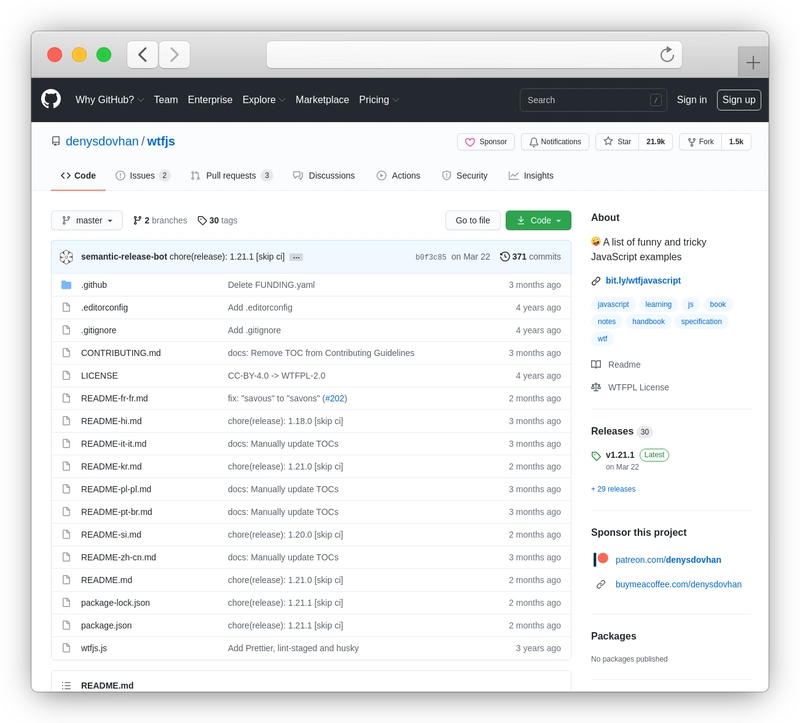
Task: Click the b0f3c85 commit hash
Action: [x=431, y=257]
